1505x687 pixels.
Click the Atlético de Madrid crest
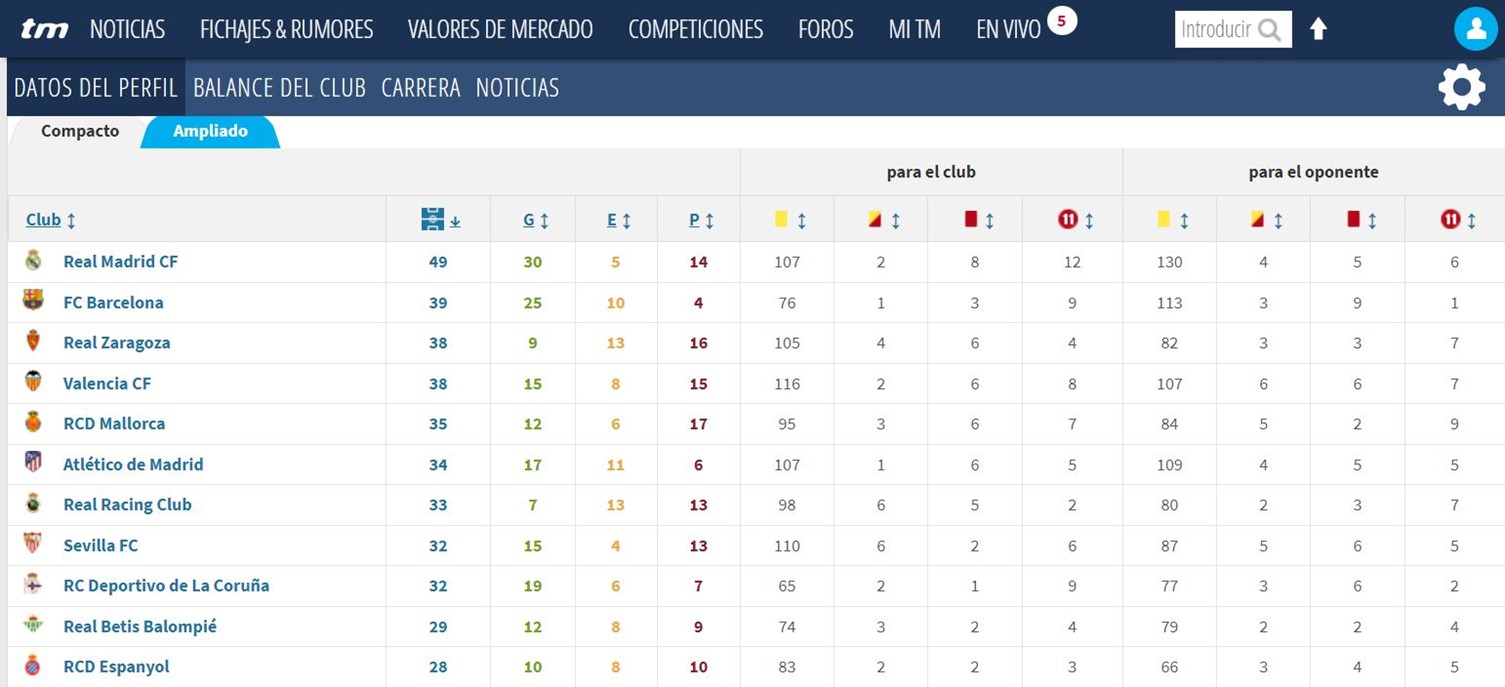click(x=33, y=463)
